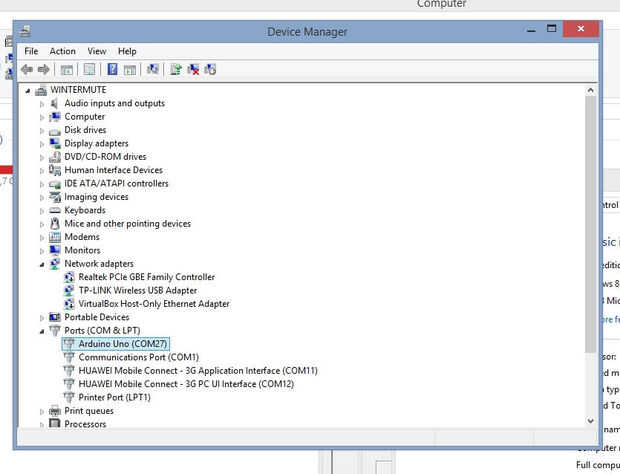The height and width of the screenshot is (474, 620).
Task: Click the action pane toolbar icon beside Help
Action: point(130,70)
